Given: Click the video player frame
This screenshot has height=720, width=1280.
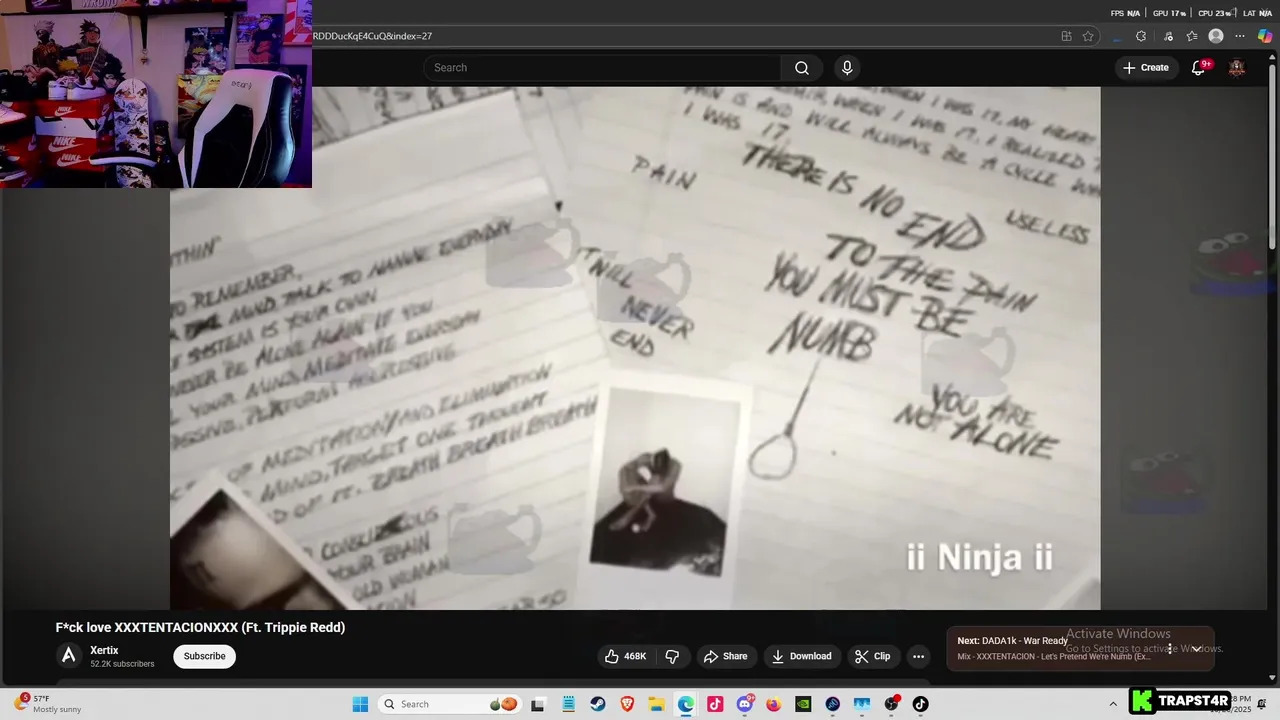Looking at the screenshot, I should 635,348.
